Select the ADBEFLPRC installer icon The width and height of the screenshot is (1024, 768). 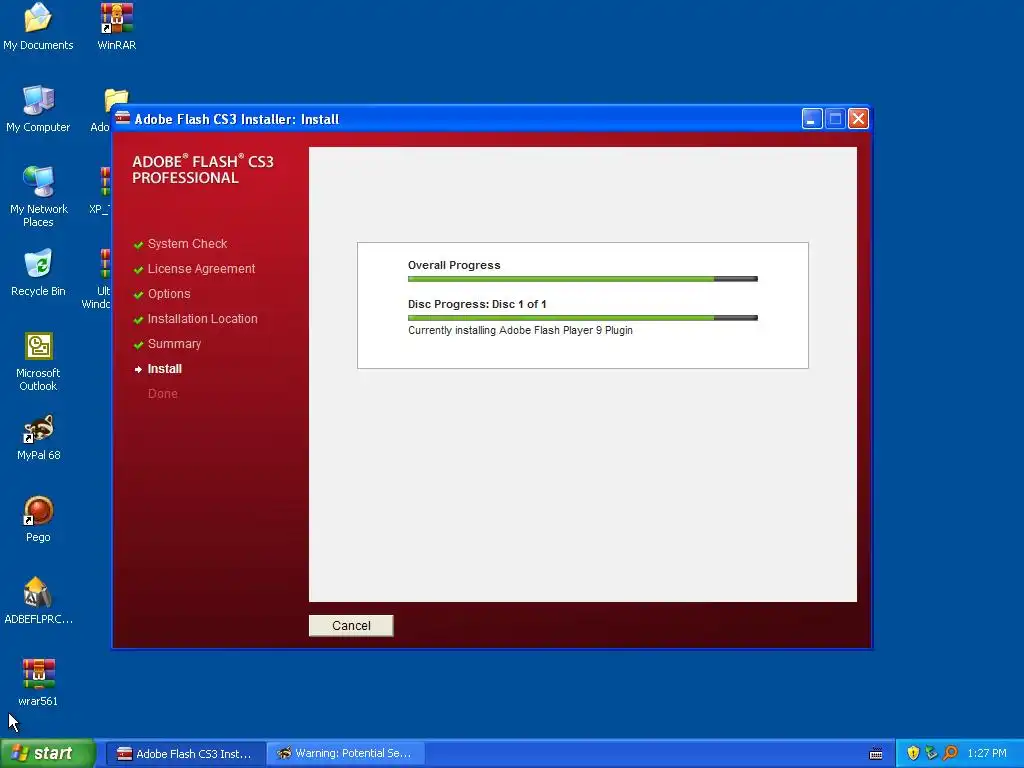point(38,601)
